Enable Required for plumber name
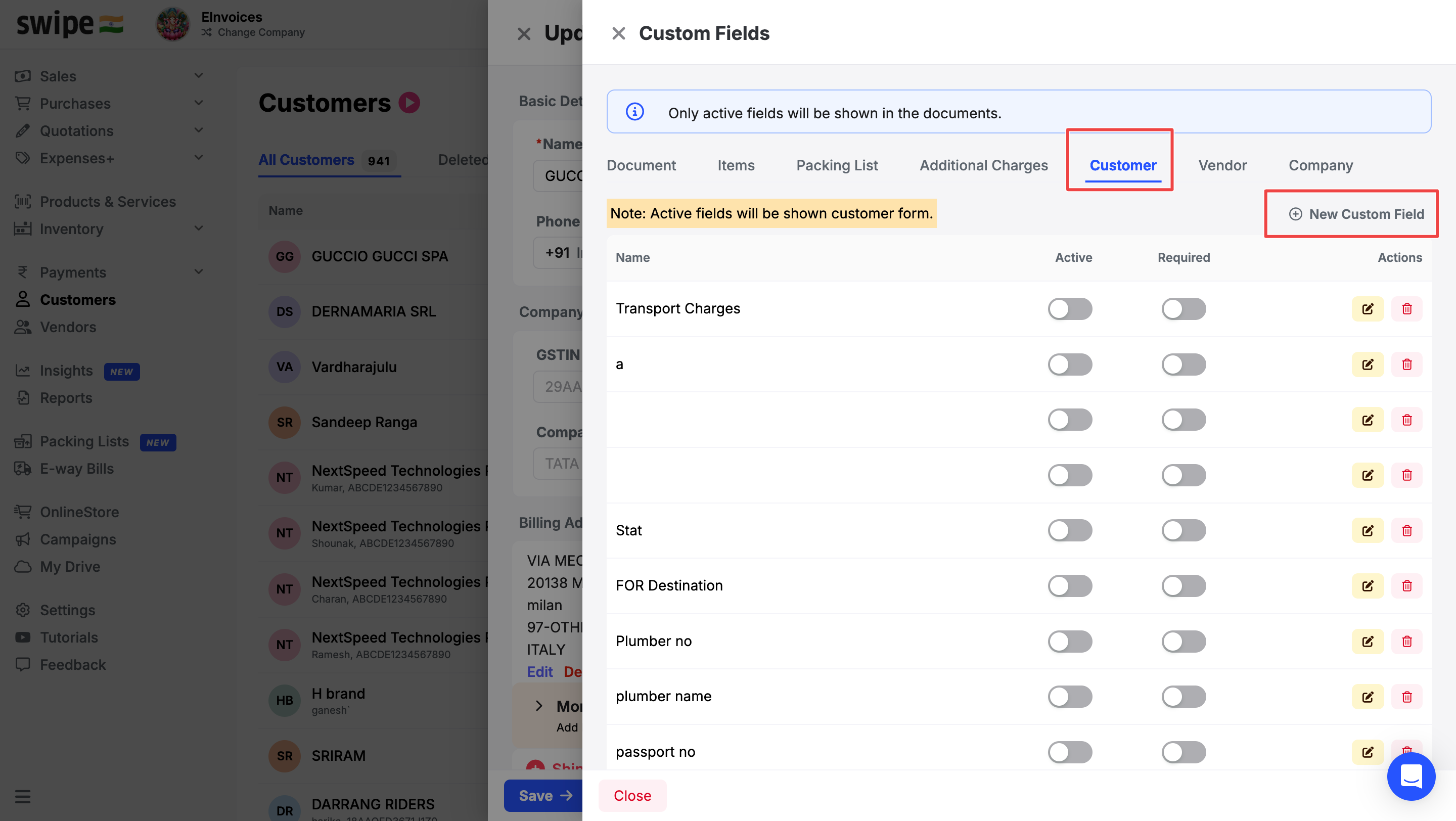This screenshot has height=821, width=1456. tap(1184, 697)
